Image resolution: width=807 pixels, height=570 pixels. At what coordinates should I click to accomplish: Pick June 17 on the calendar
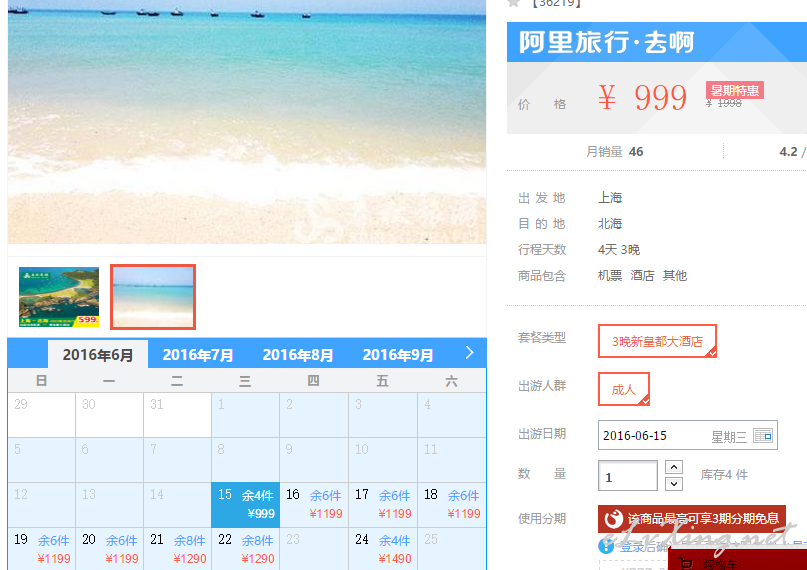click(x=383, y=505)
